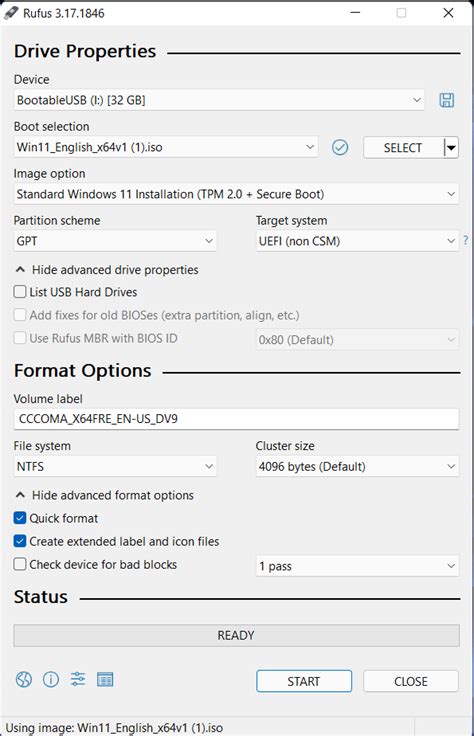Minimize the Rufus window
This screenshot has width=474, height=736.
(355, 13)
